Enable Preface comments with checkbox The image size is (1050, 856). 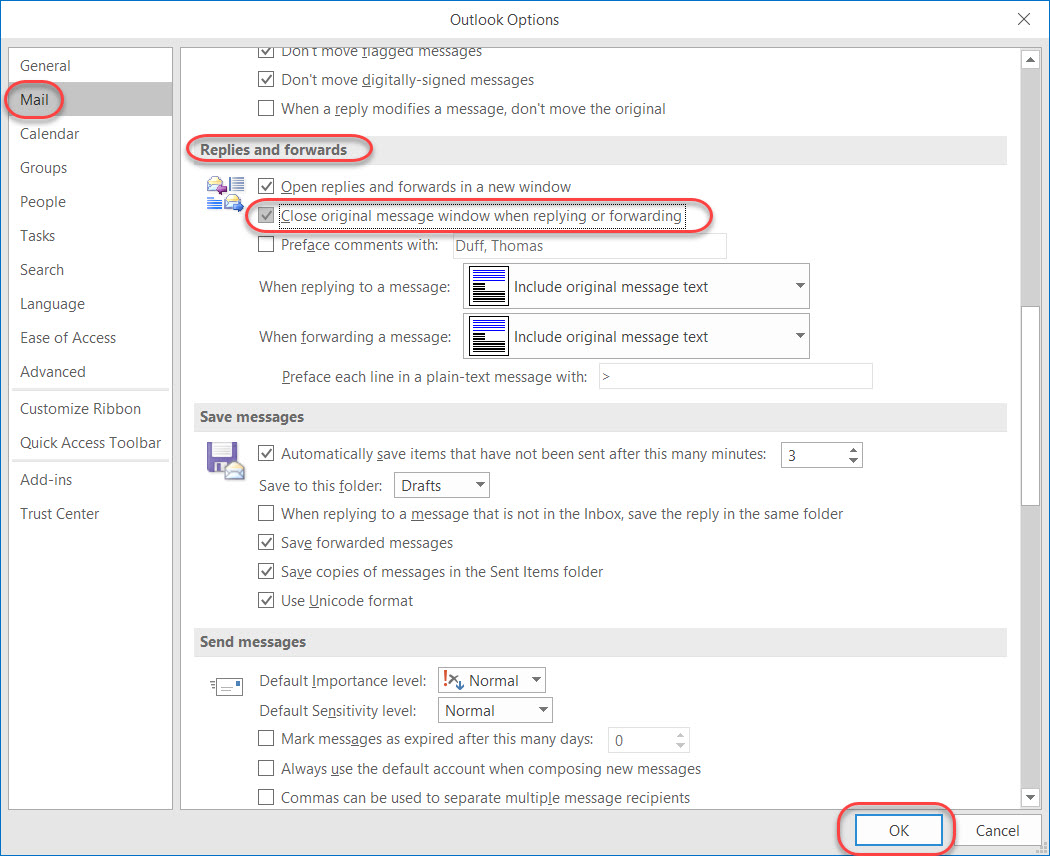[266, 245]
